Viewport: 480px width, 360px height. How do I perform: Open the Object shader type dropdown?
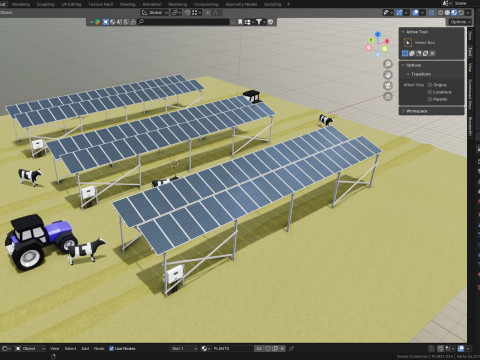(x=31, y=348)
